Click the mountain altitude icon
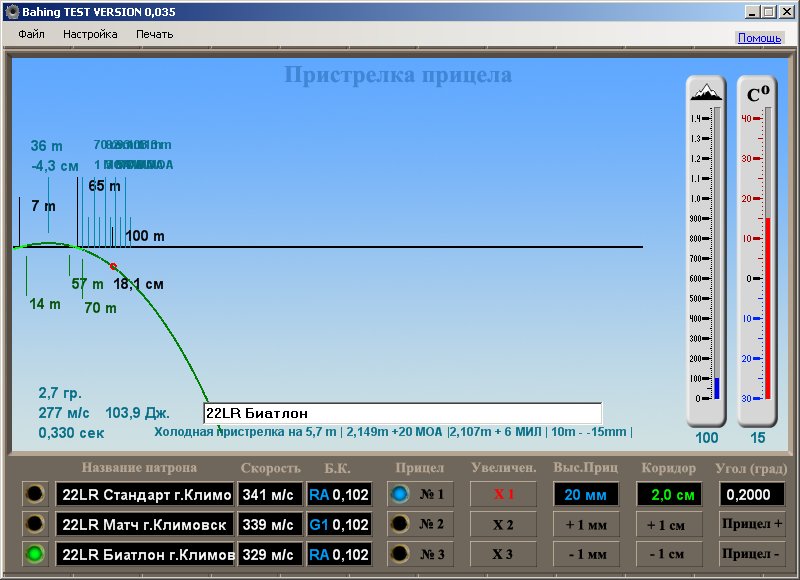Image resolution: width=800 pixels, height=580 pixels. coord(705,92)
